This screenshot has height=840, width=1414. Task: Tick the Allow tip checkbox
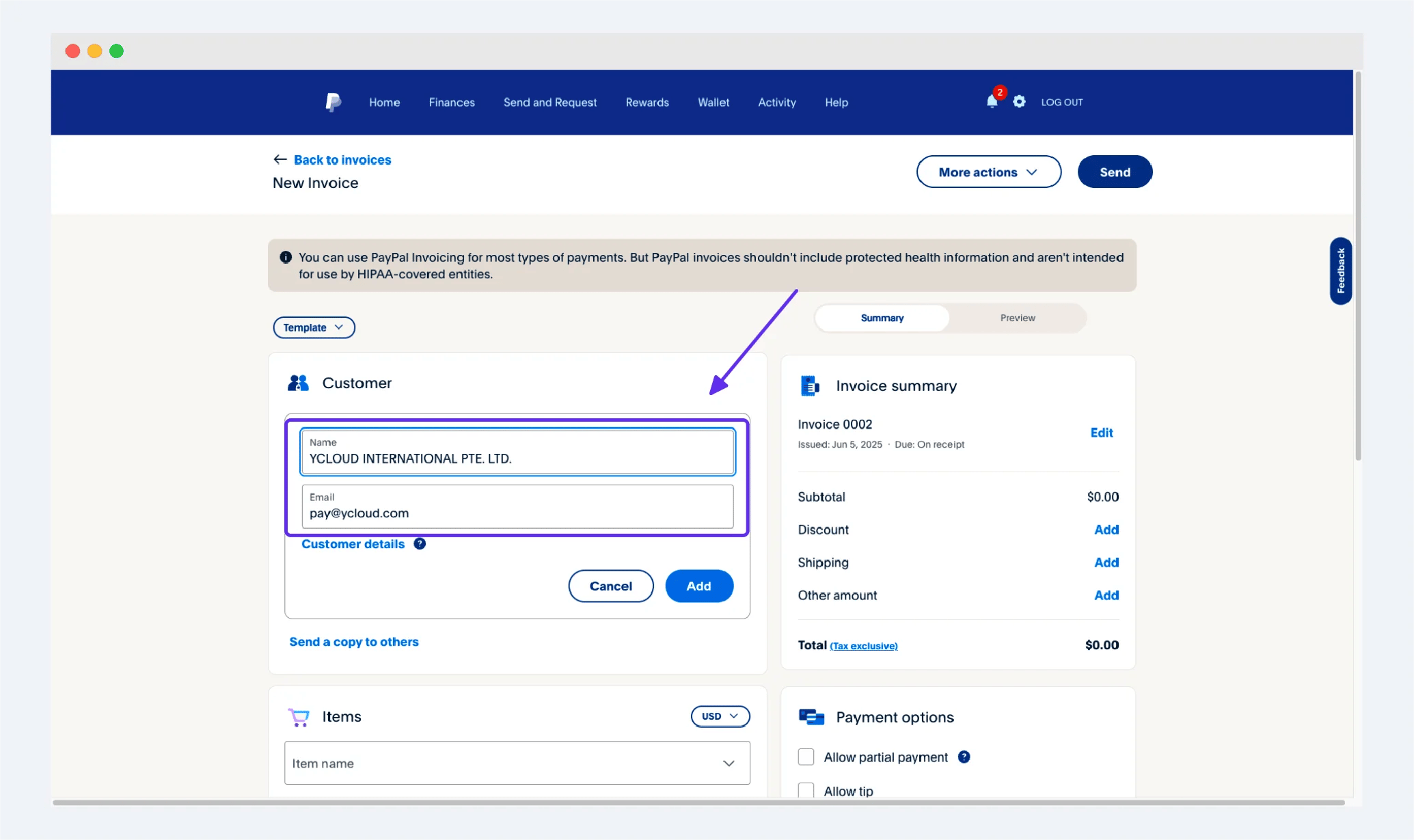(x=806, y=791)
